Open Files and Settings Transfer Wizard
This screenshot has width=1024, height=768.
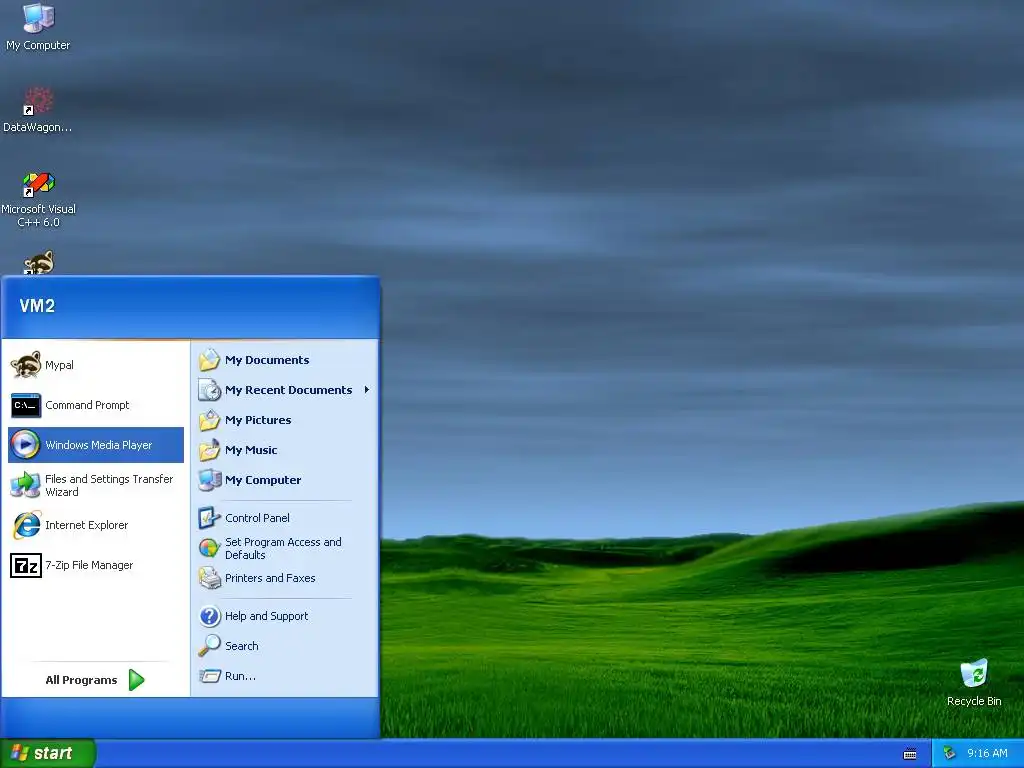pyautogui.click(x=95, y=485)
